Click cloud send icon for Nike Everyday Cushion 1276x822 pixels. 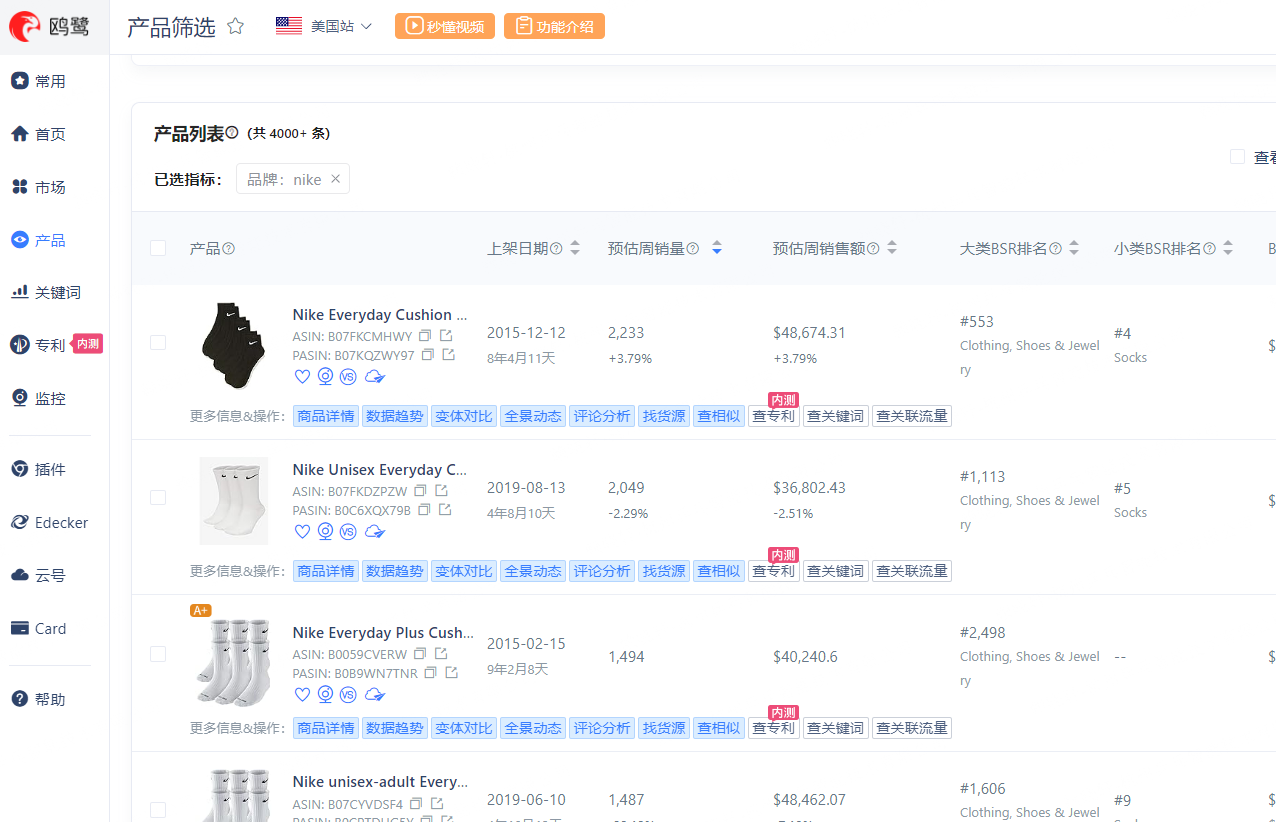(x=375, y=376)
